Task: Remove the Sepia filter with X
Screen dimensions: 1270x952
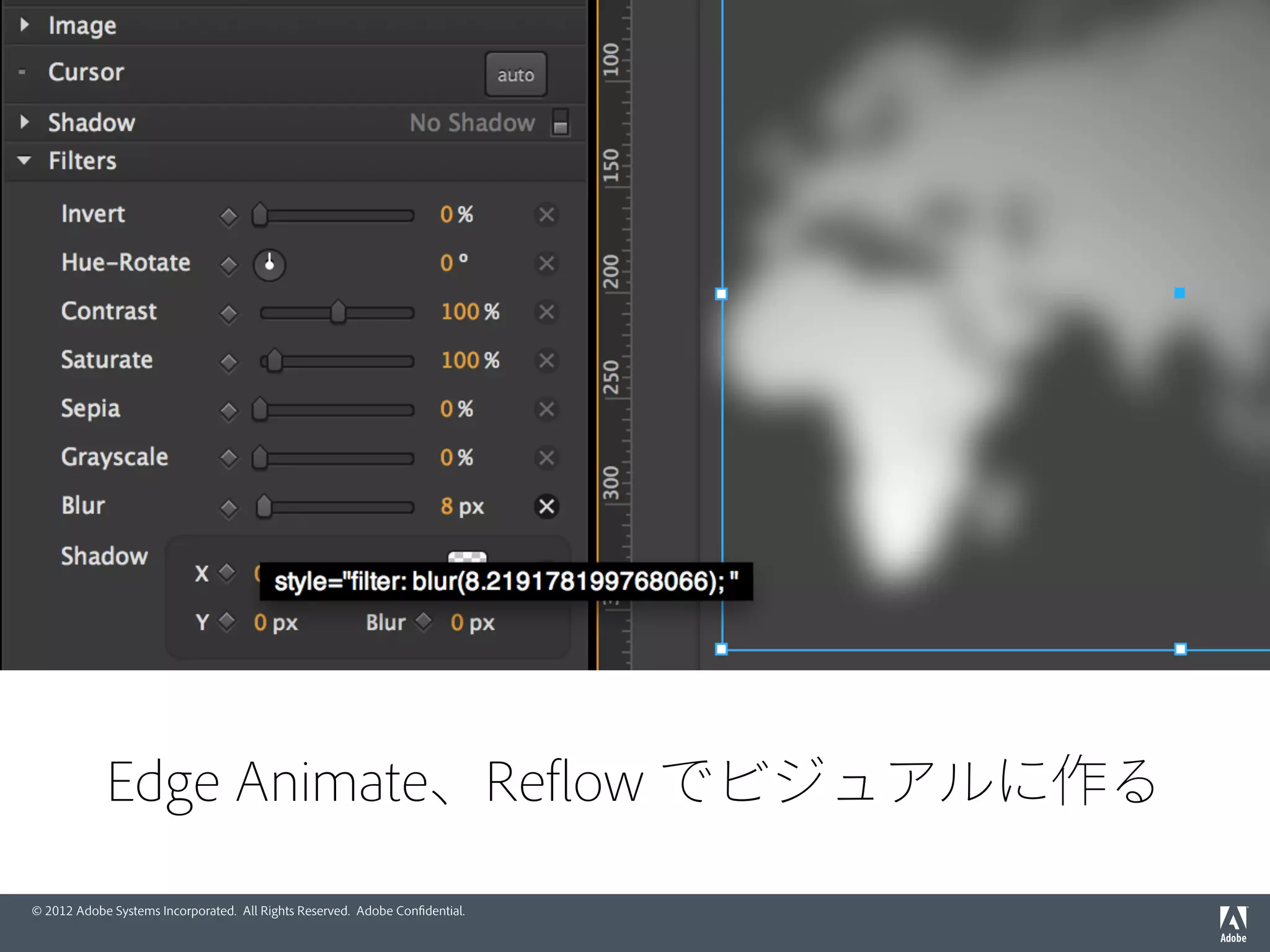Action: (546, 409)
